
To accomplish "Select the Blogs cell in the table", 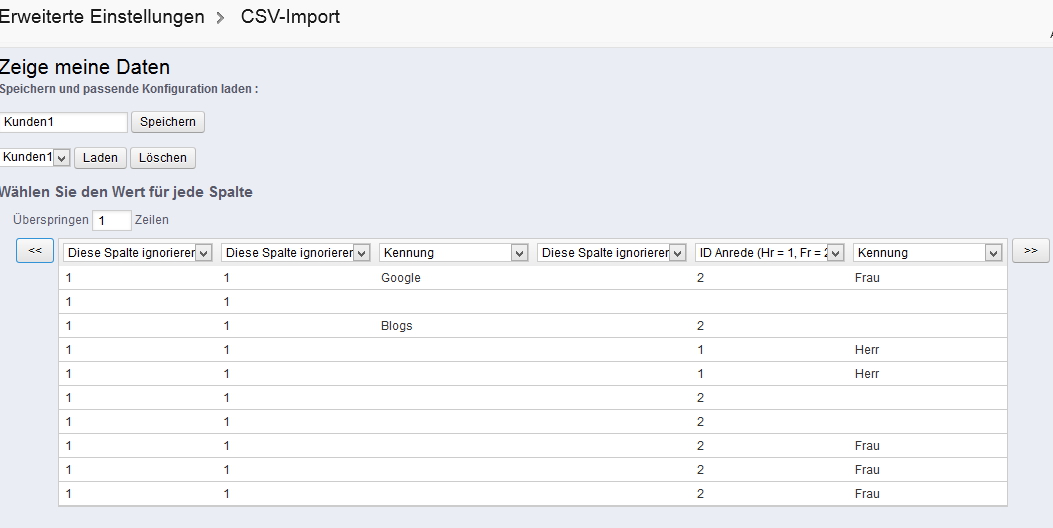I will (x=397, y=326).
